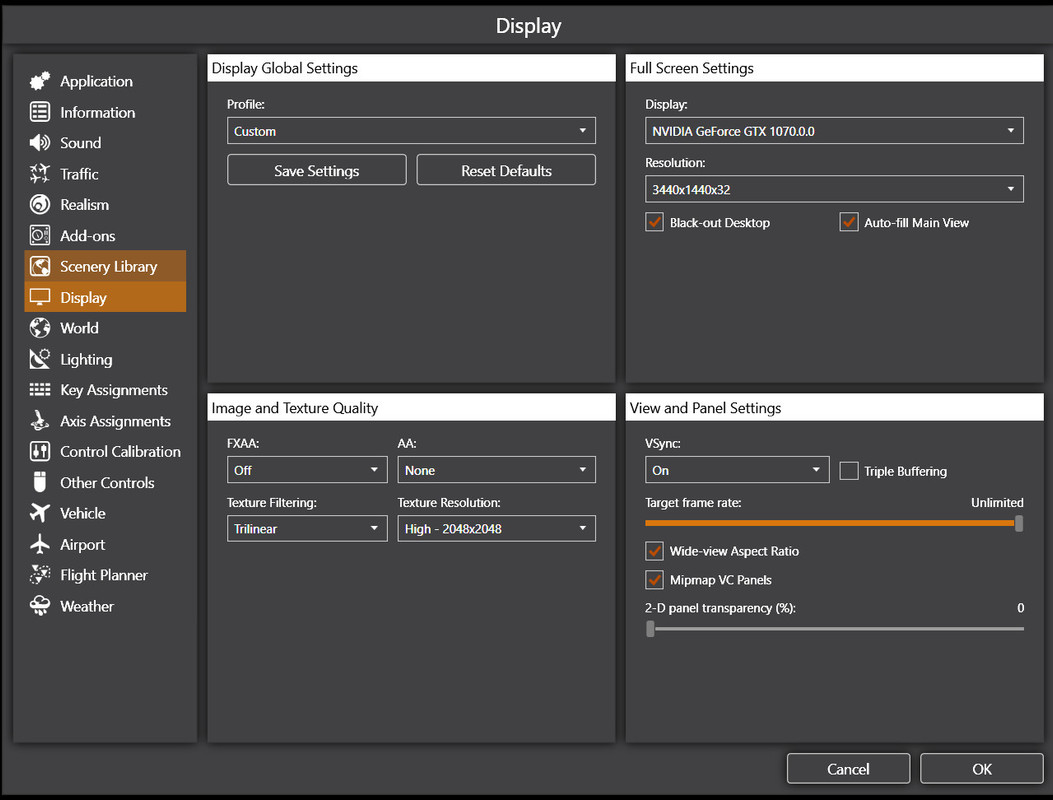This screenshot has height=800, width=1053.
Task: Go to Sound settings page
Action: 105,143
